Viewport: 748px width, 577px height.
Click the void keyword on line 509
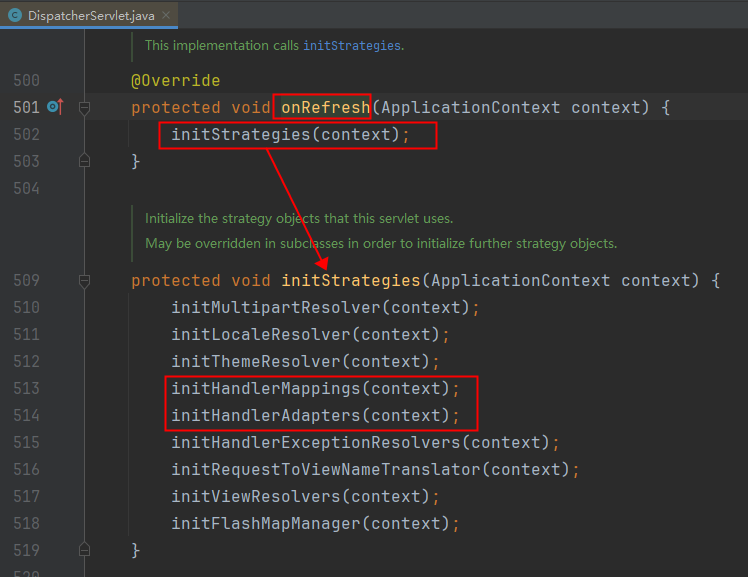point(251,280)
